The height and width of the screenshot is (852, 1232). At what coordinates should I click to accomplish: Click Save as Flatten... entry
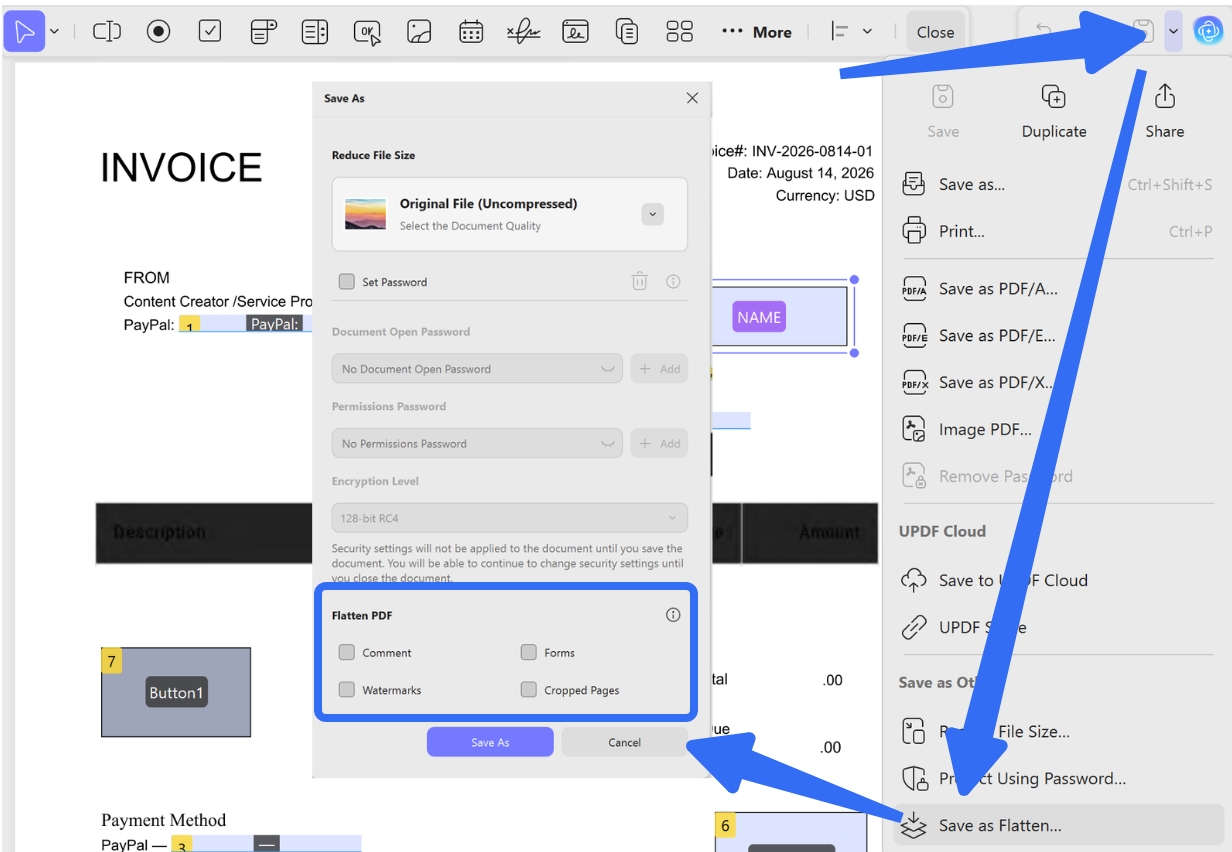(1057, 825)
